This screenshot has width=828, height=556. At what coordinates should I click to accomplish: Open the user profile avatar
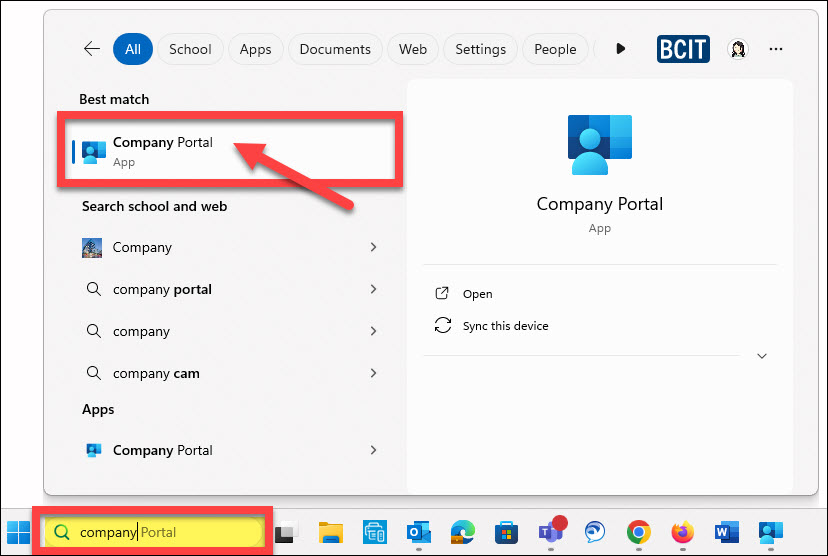(x=738, y=49)
